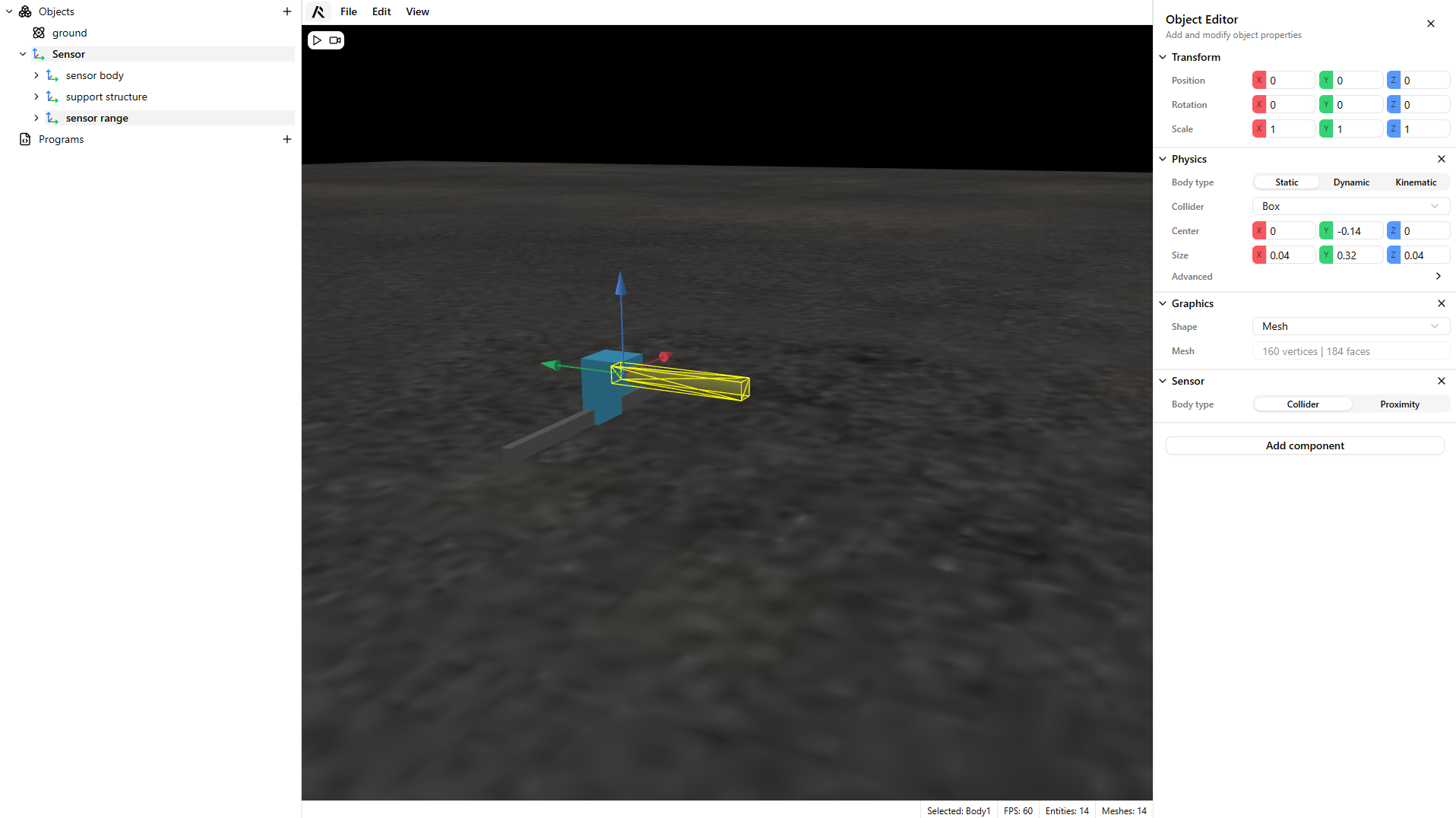
Task: Click the Add component button
Action: pyautogui.click(x=1304, y=445)
